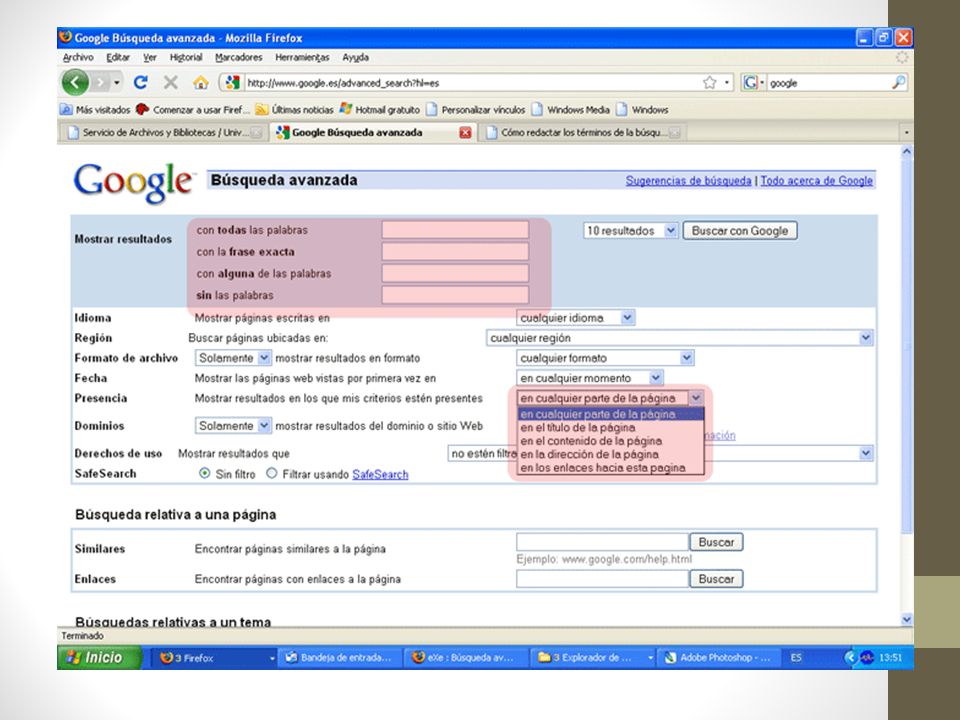Switch to Adobe Photoshop taskbar item
Image resolution: width=960 pixels, height=720 pixels.
pos(719,658)
